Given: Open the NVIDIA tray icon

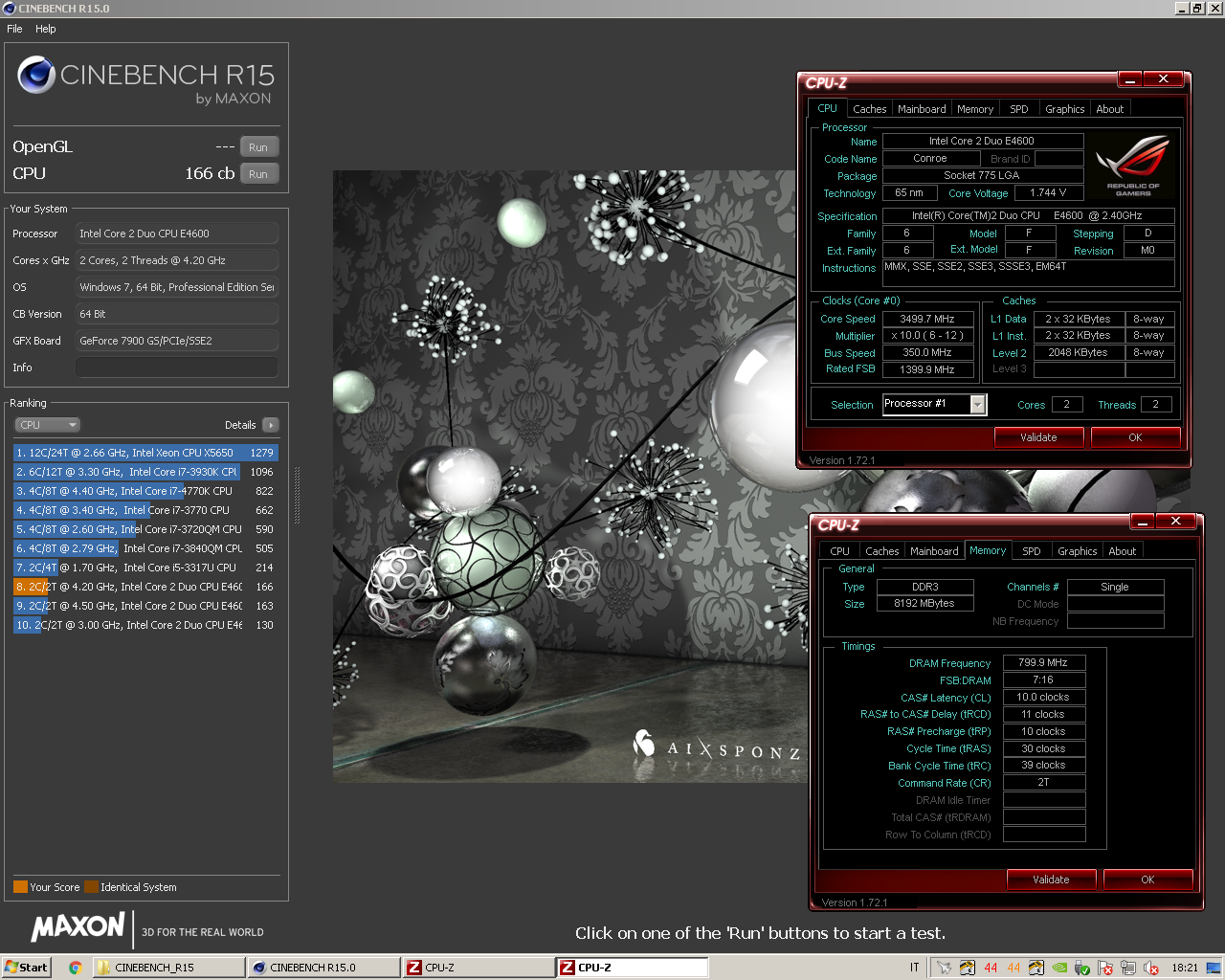Looking at the screenshot, I should 1059,968.
